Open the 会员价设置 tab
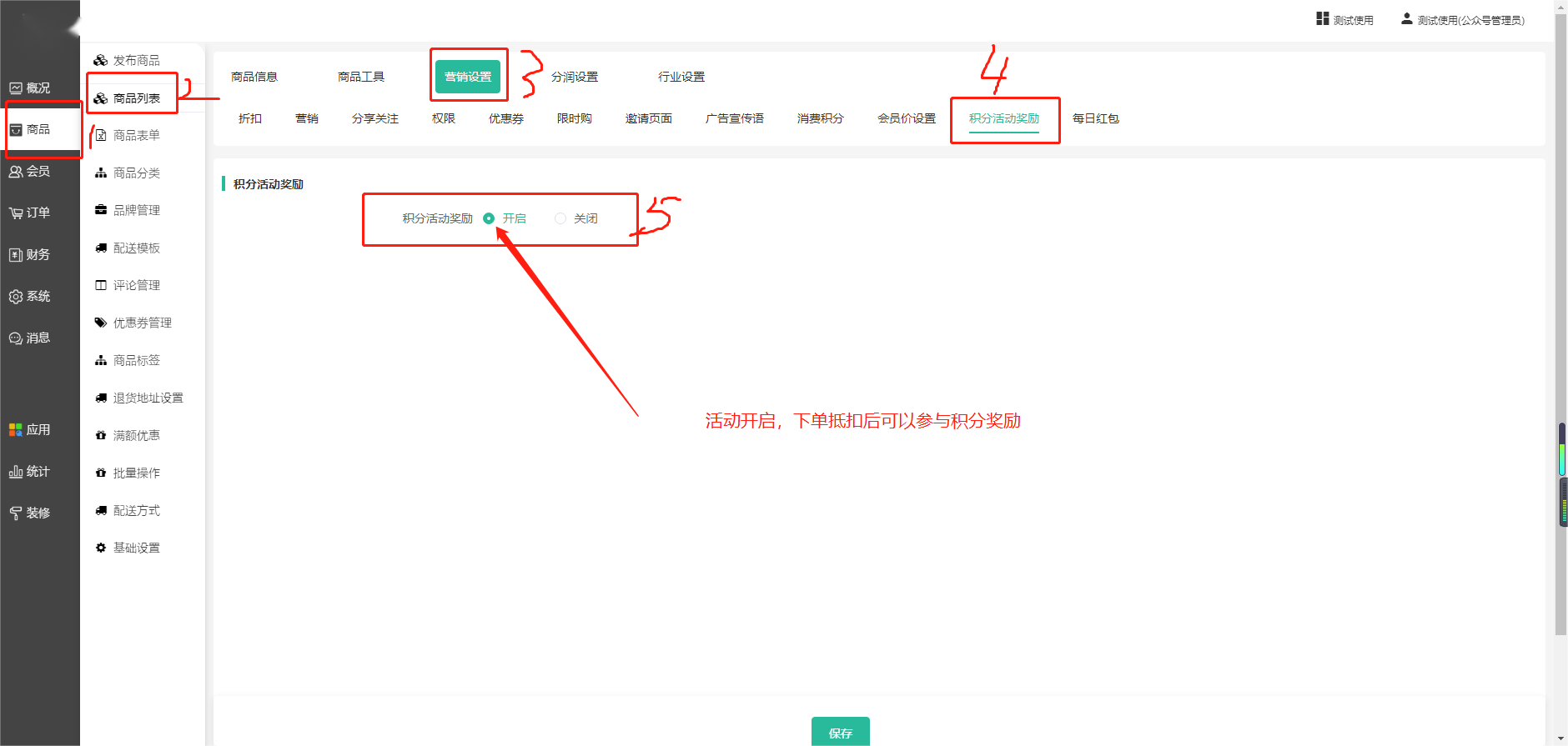 click(906, 118)
